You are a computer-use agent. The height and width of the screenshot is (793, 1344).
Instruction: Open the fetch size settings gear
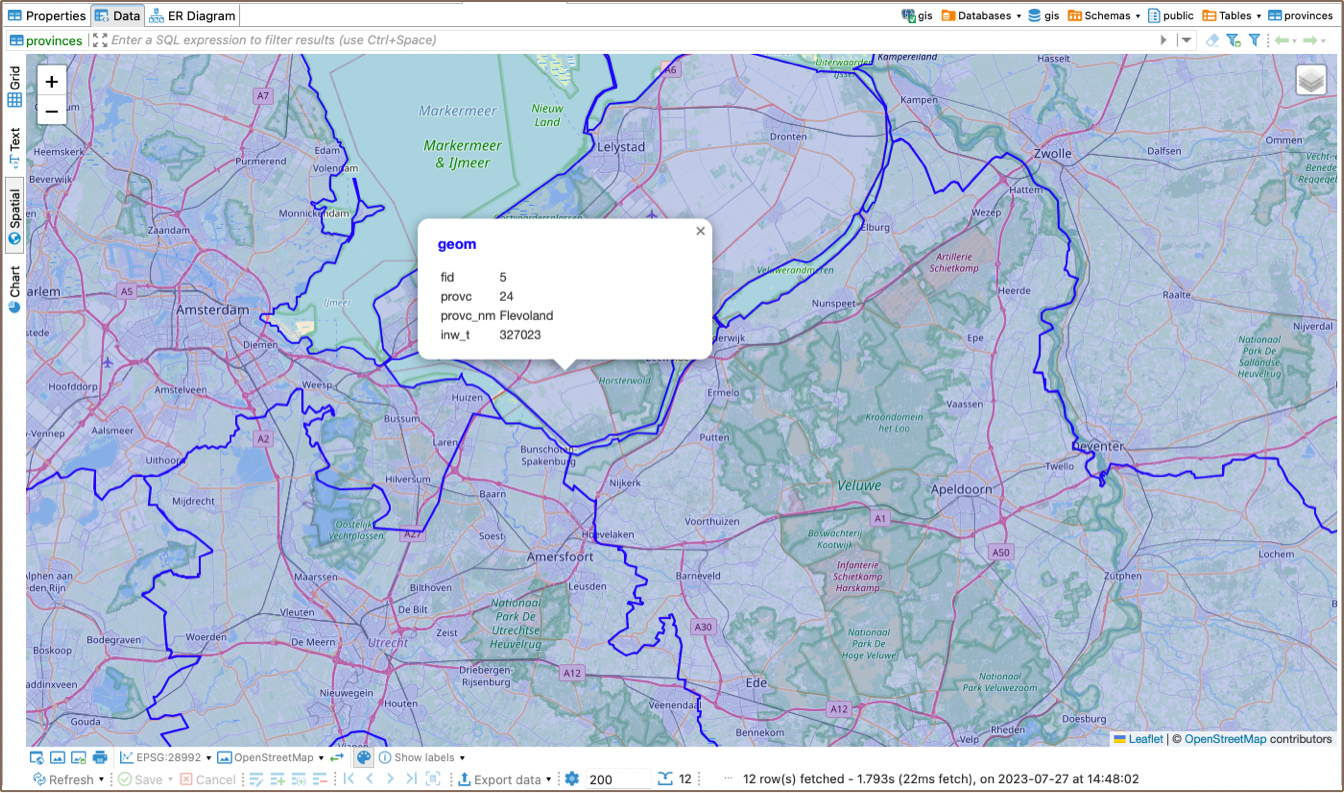pyautogui.click(x=572, y=779)
